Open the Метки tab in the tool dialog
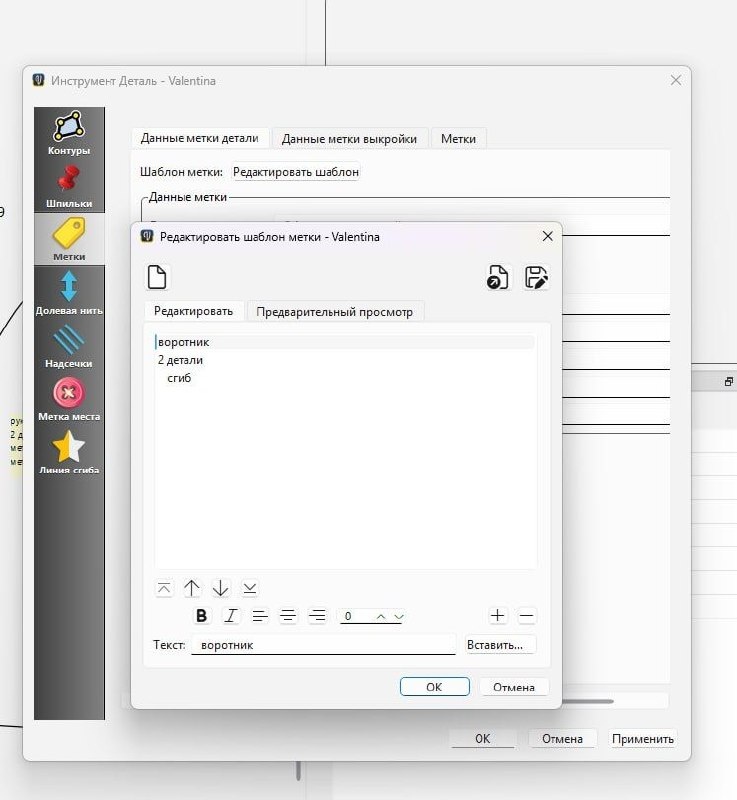This screenshot has height=800, width=737. pyautogui.click(x=459, y=139)
